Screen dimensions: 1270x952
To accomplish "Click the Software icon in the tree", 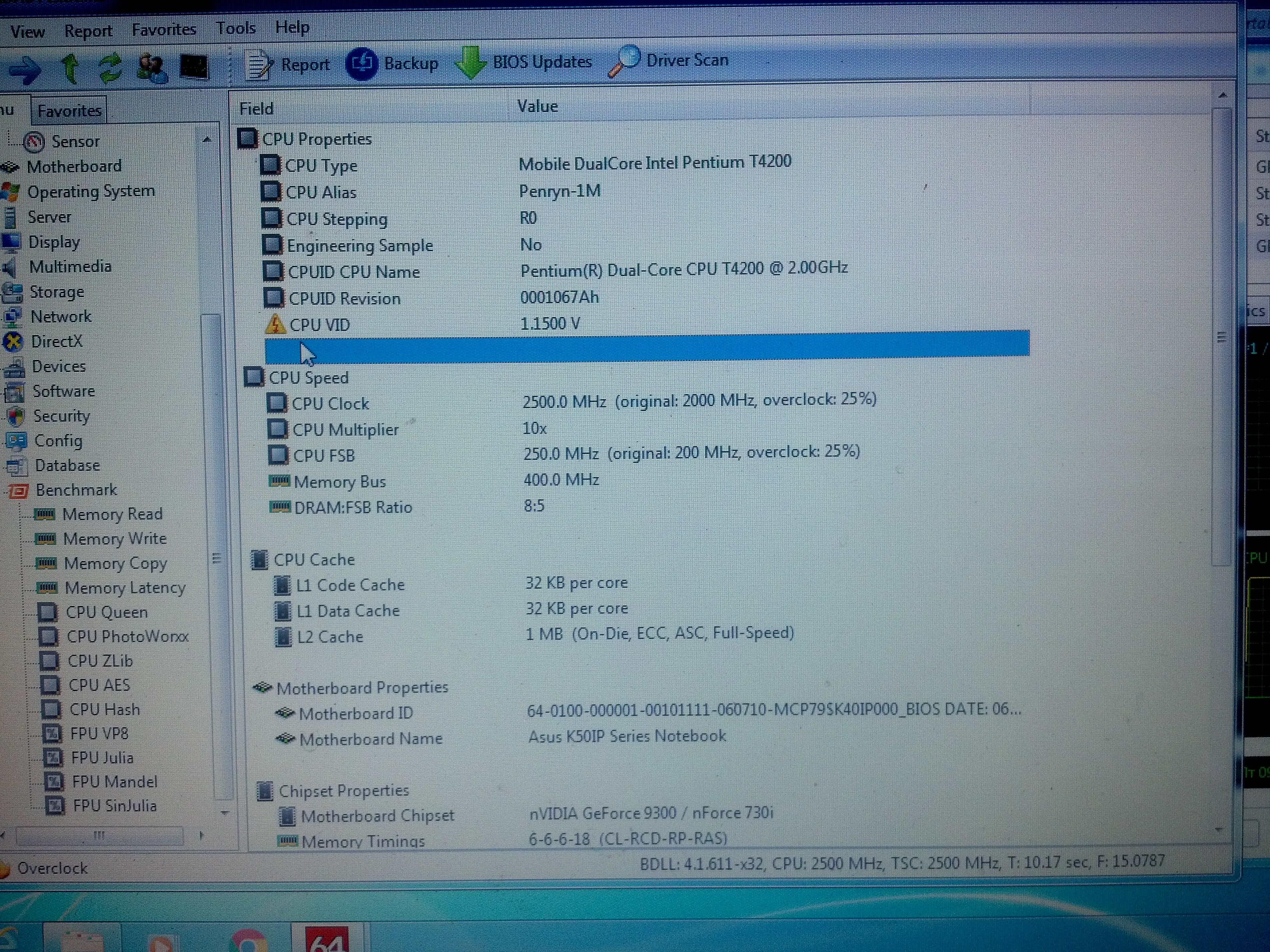I will (x=15, y=392).
